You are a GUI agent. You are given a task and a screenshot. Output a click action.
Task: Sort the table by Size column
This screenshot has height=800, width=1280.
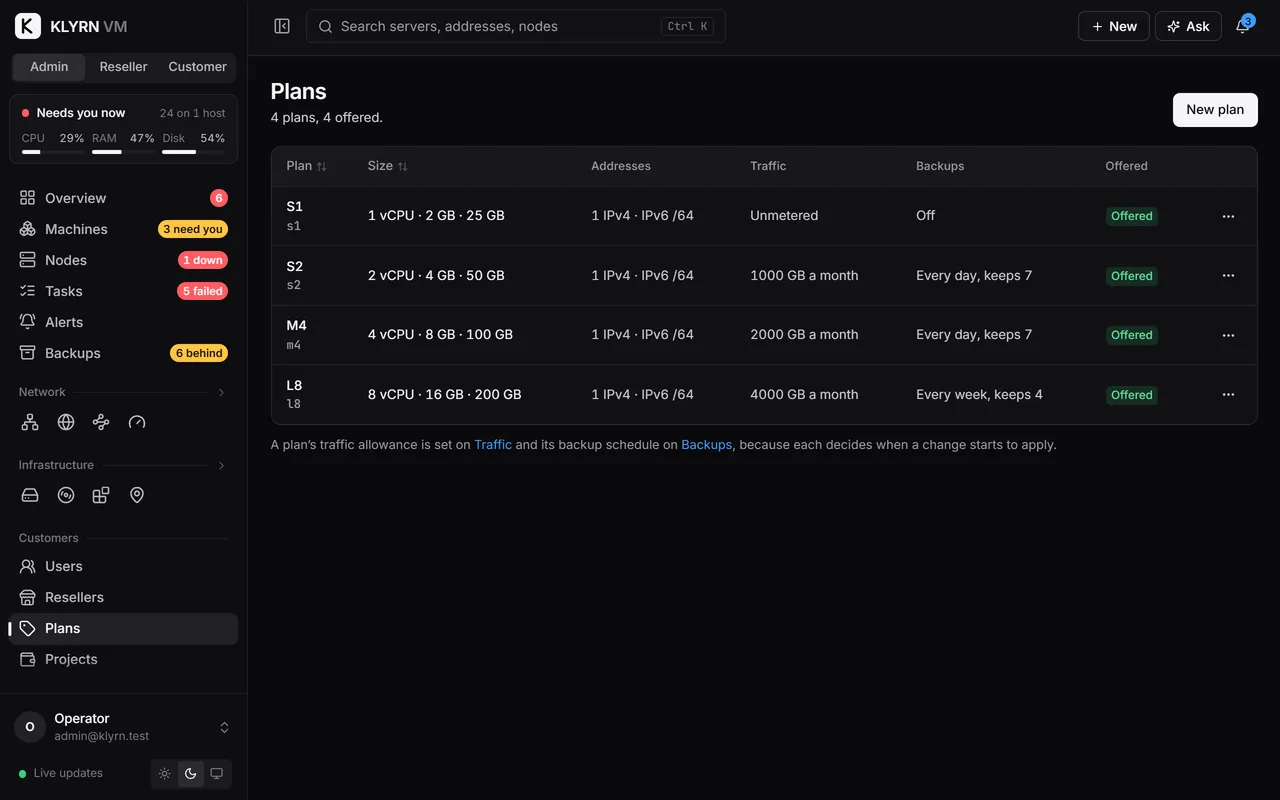click(x=387, y=166)
